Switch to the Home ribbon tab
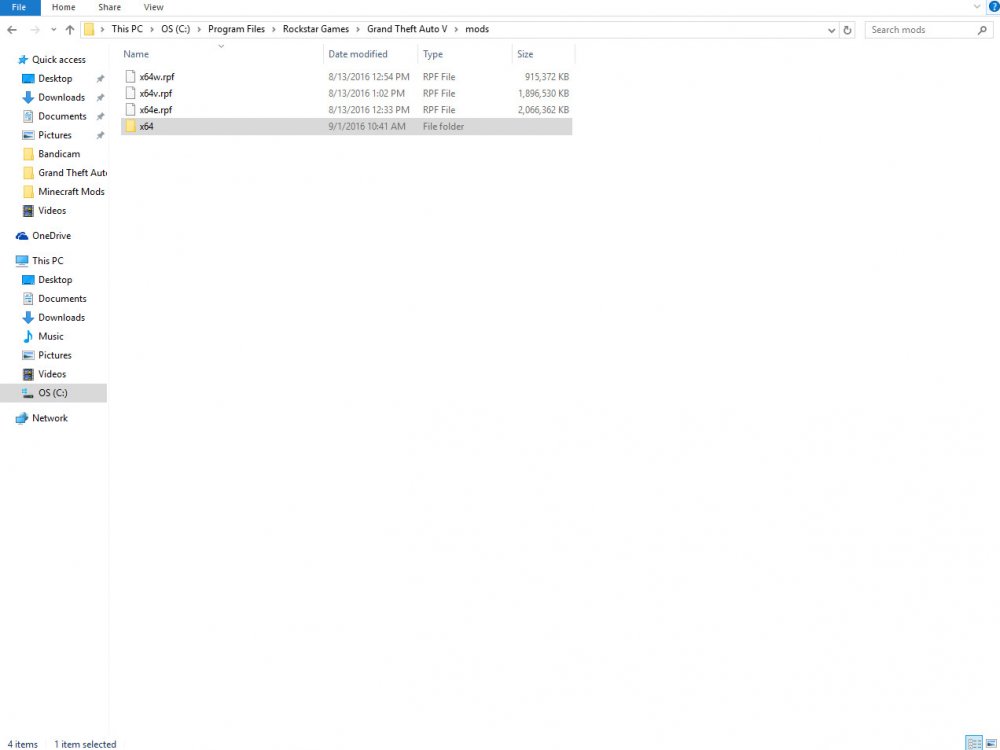 point(63,8)
